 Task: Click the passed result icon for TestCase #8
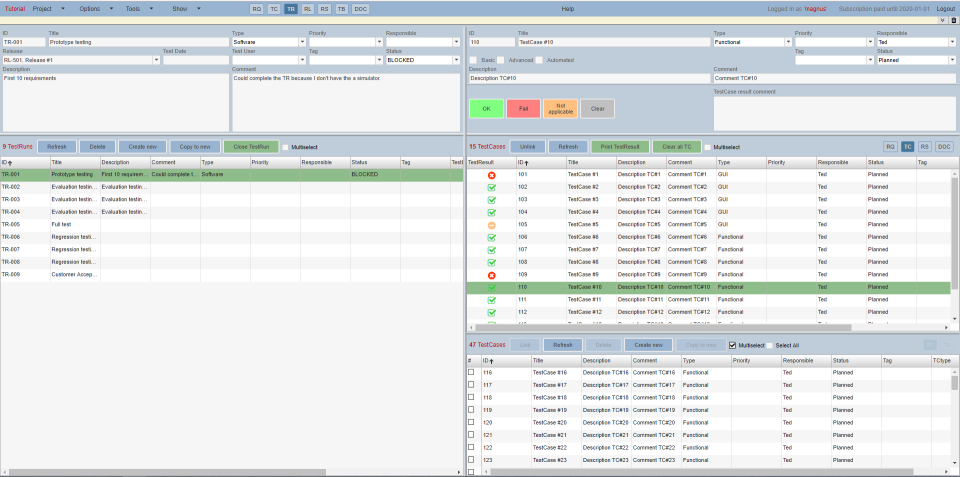point(491,263)
